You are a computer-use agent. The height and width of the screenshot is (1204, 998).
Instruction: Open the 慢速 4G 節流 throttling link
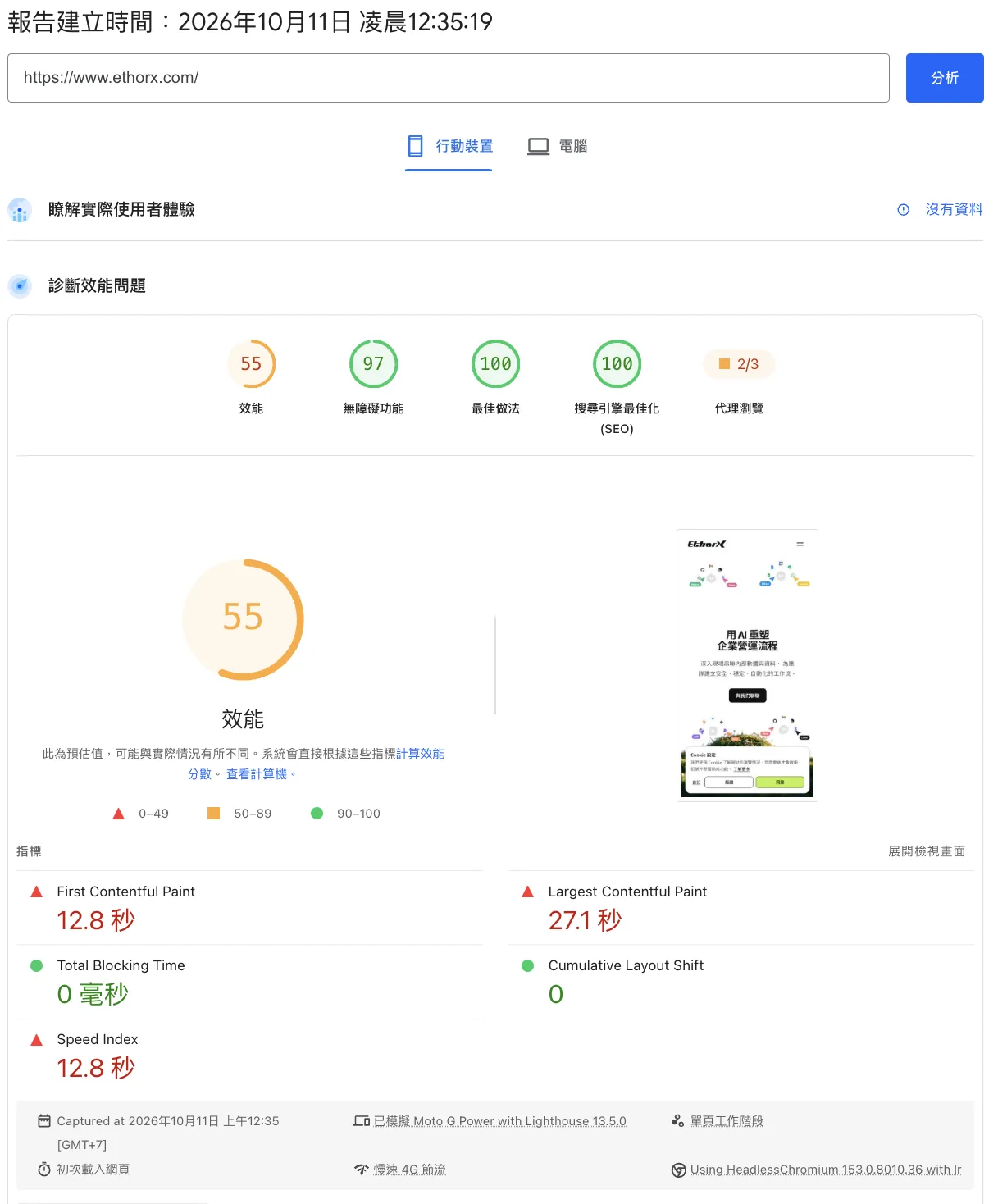410,1170
